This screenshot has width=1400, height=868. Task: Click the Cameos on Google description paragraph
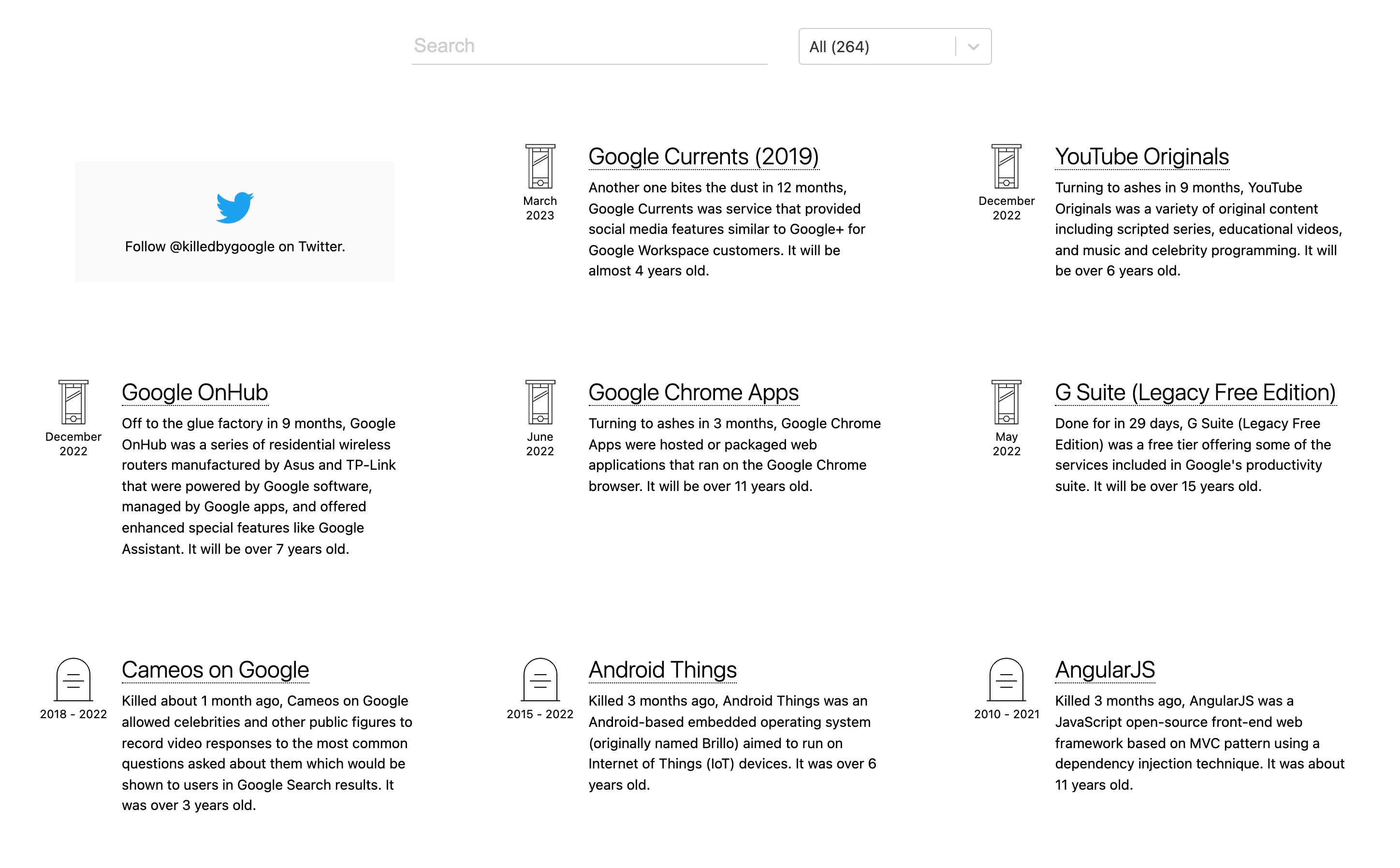(x=267, y=753)
